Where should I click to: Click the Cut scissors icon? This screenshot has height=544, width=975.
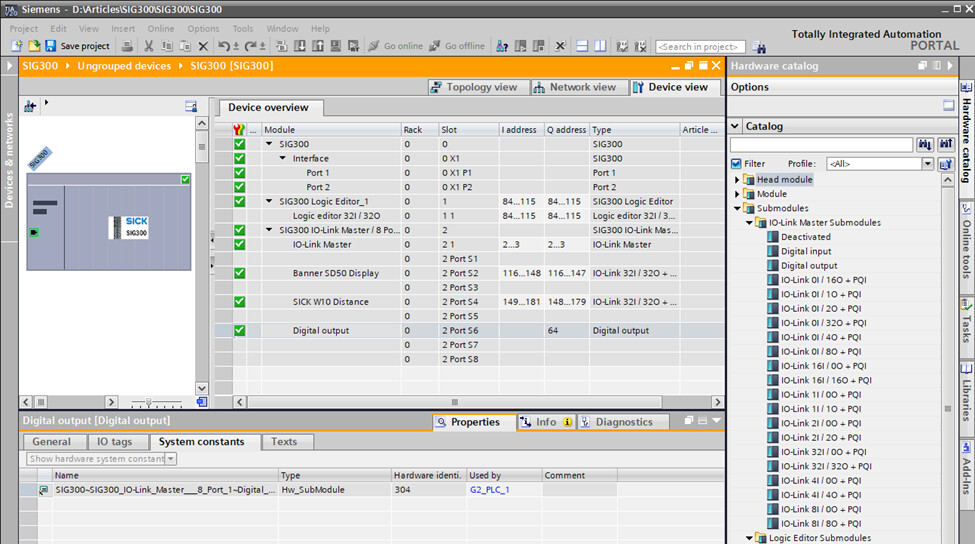click(149, 46)
